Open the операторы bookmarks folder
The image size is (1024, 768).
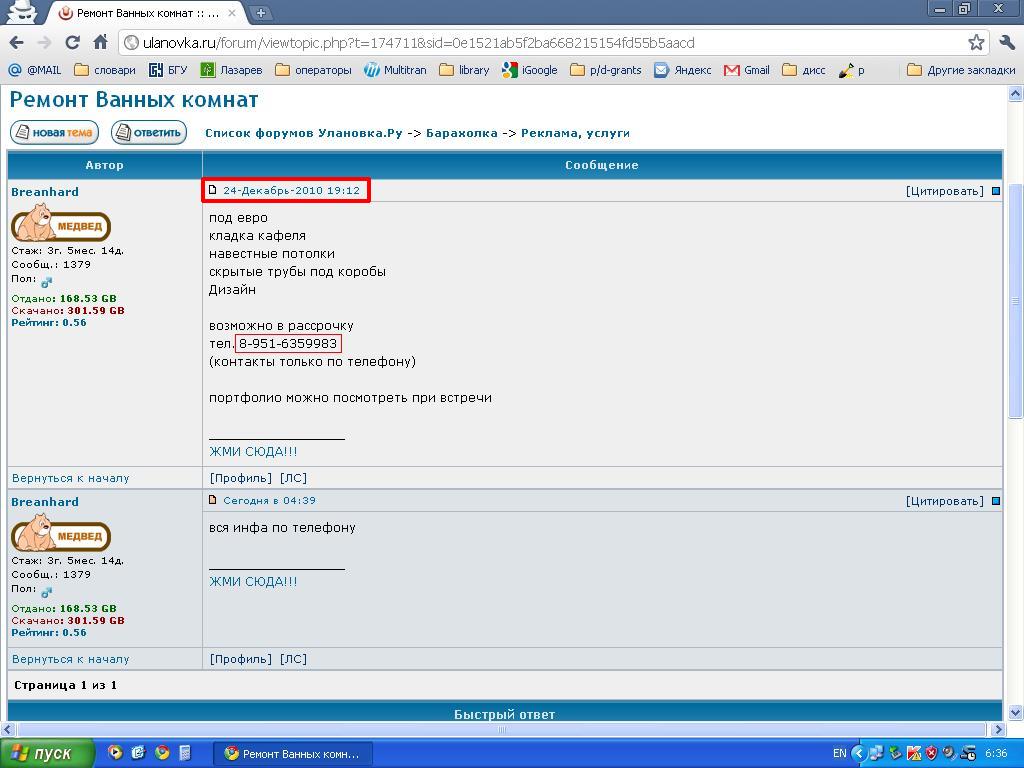tap(313, 70)
